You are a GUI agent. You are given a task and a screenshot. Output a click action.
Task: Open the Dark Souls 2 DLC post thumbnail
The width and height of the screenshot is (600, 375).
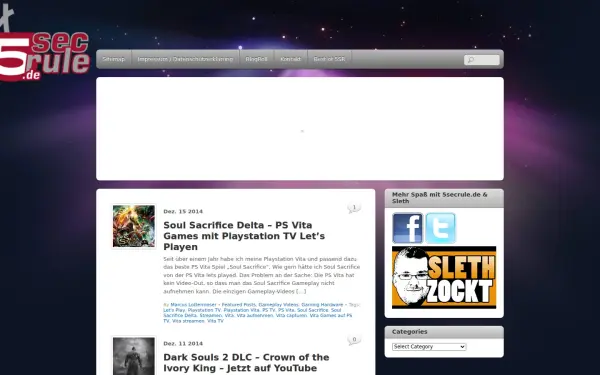[x=134, y=356]
